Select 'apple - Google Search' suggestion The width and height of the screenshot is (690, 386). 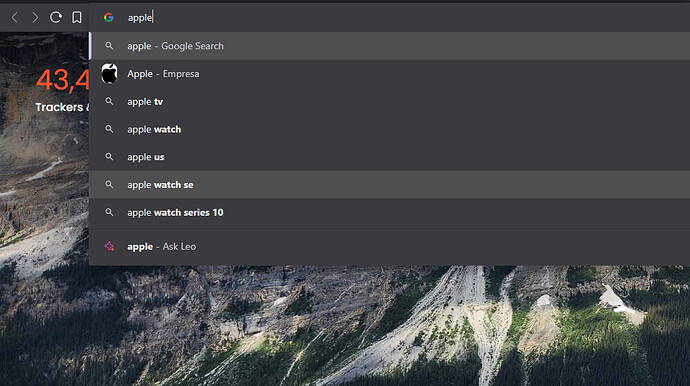[389, 46]
